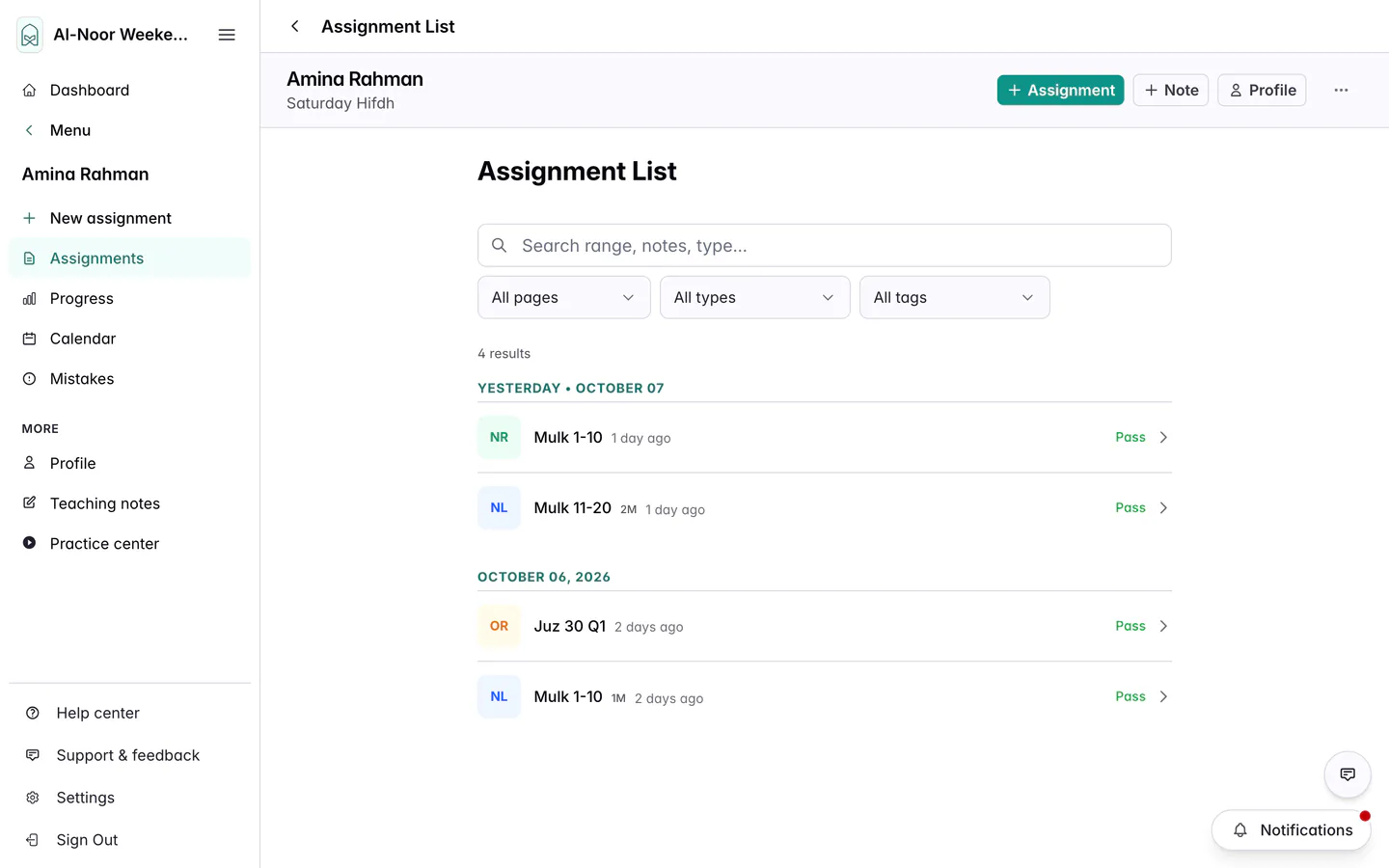
Task: Open Dashboard from the sidebar
Action: (x=129, y=90)
